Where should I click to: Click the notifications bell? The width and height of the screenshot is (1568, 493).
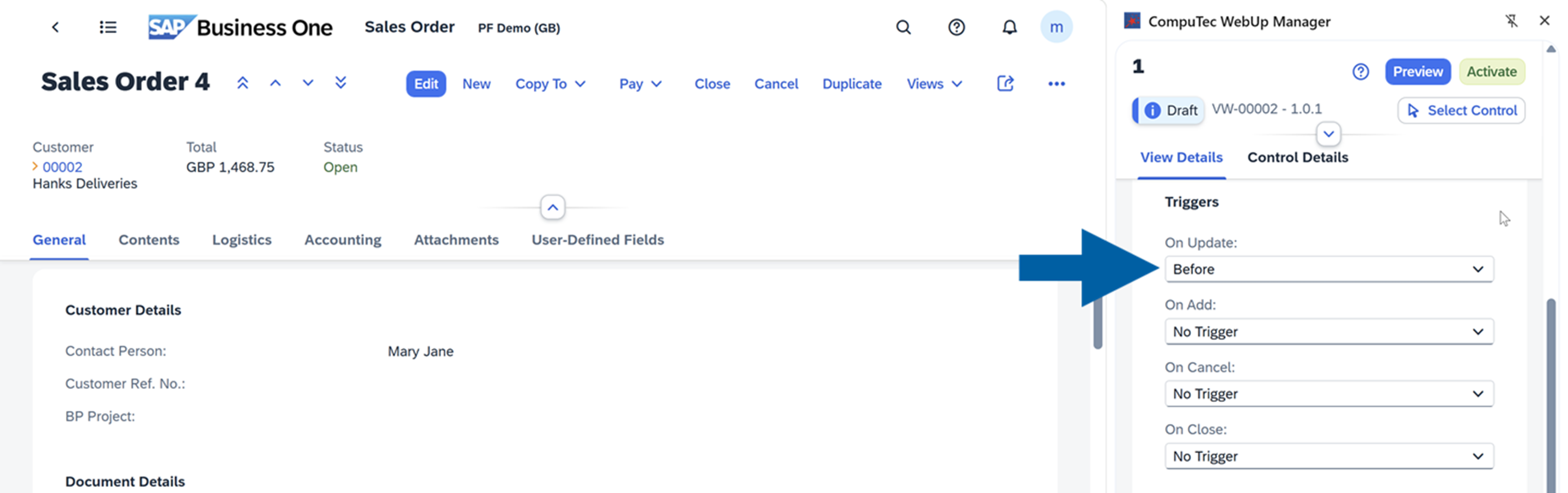[x=1009, y=27]
